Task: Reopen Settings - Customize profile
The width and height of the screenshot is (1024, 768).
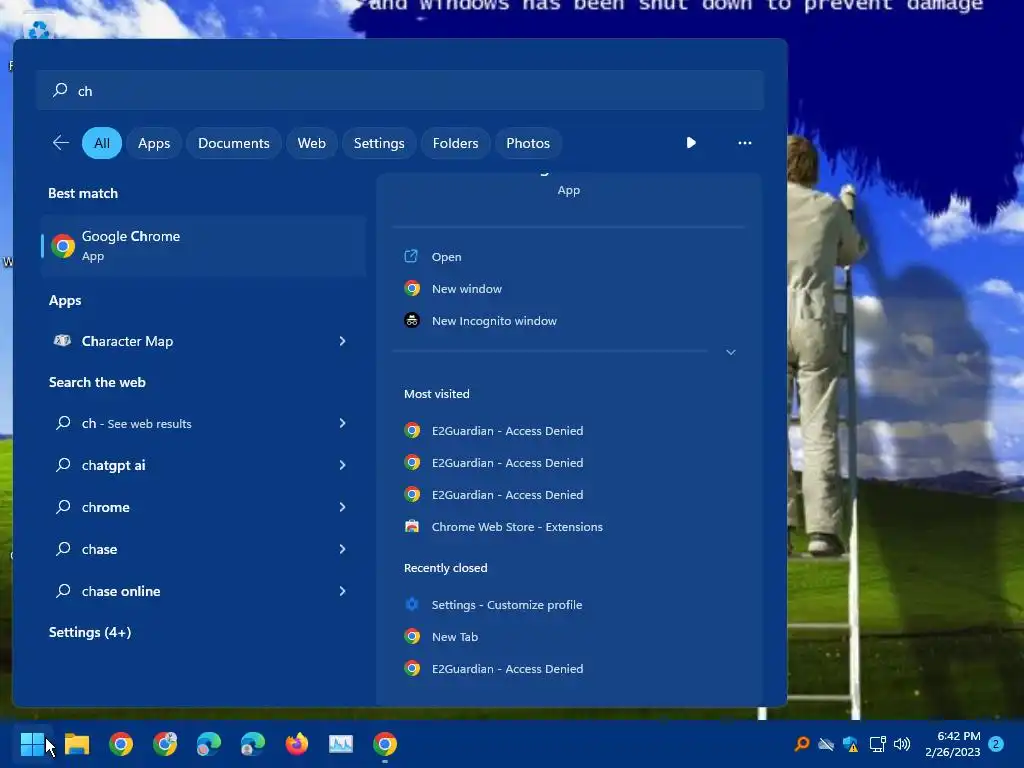Action: 506,605
